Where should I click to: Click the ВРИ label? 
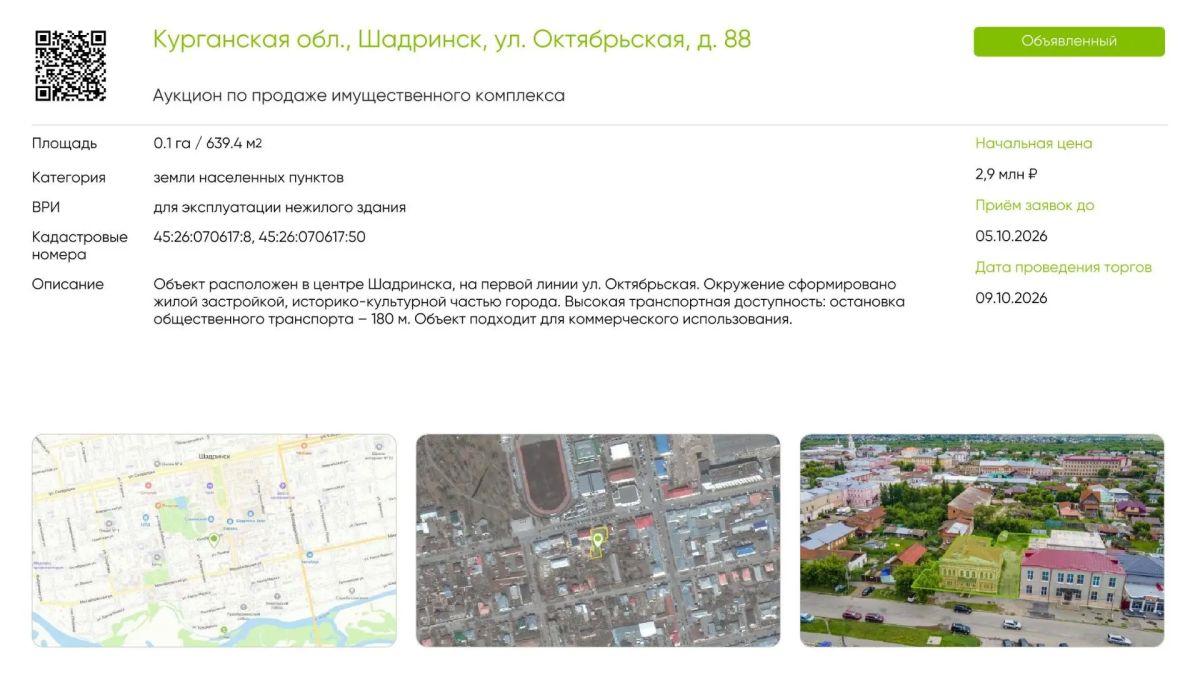(47, 207)
